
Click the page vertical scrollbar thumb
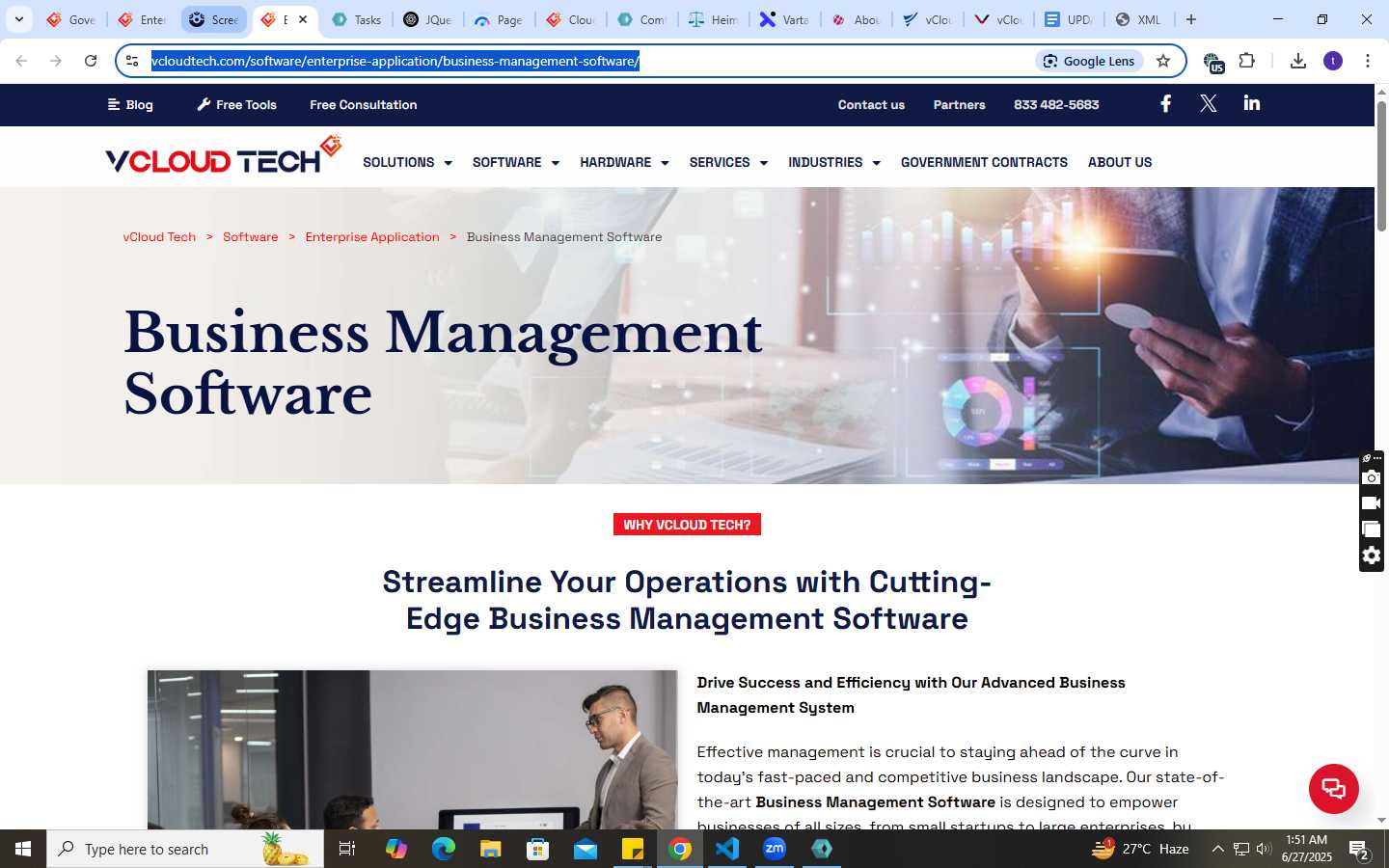coord(1381,166)
